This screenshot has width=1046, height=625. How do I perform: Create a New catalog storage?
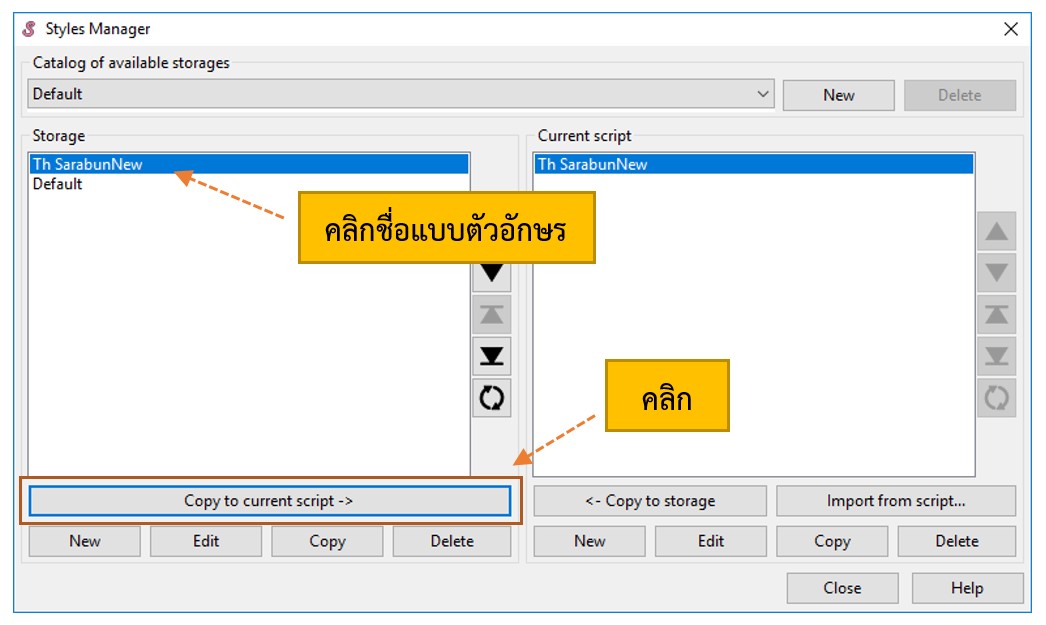[838, 95]
